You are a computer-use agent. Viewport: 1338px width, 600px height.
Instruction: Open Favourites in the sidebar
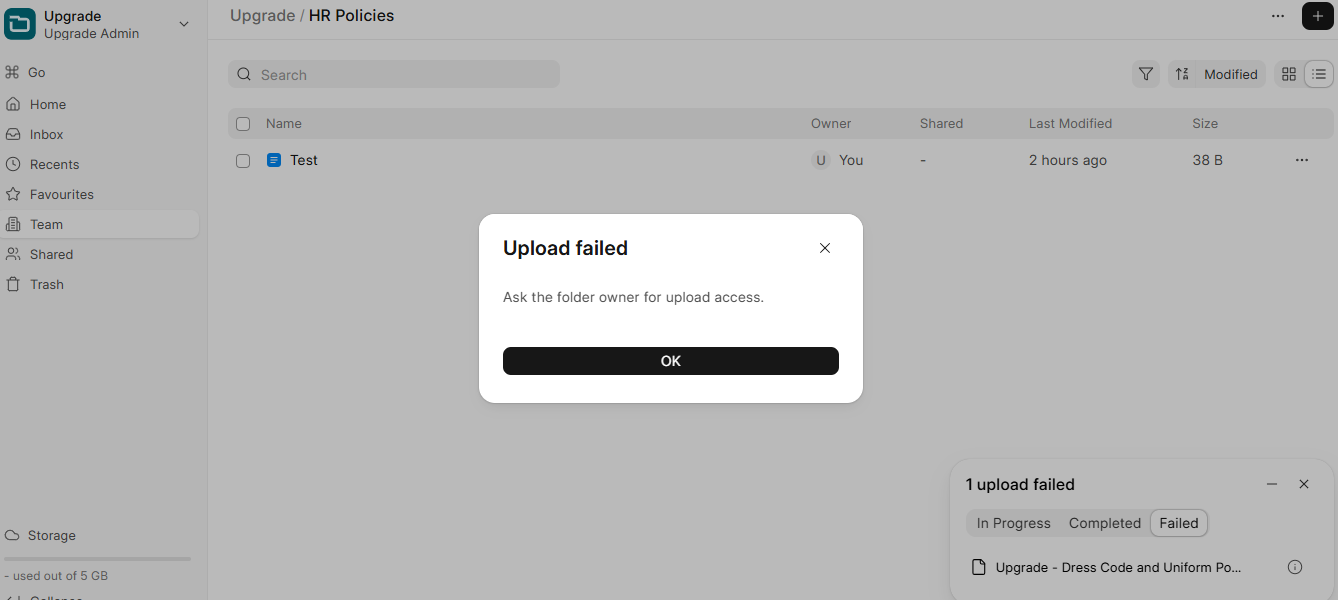[100, 194]
